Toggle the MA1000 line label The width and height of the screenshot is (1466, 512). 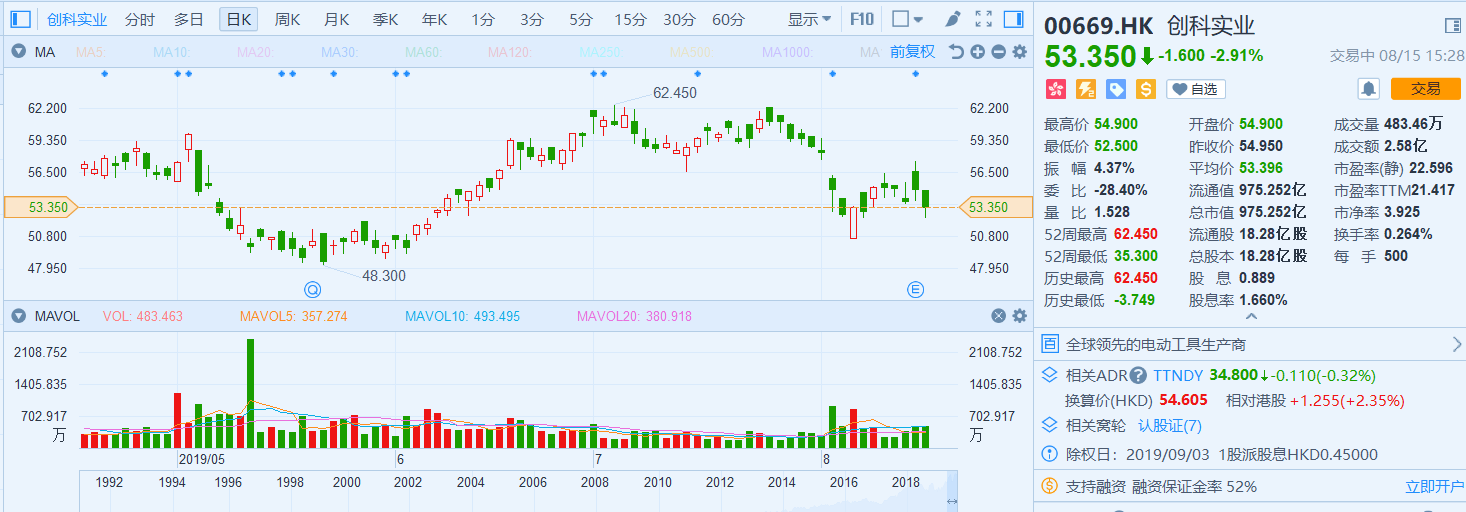[787, 52]
